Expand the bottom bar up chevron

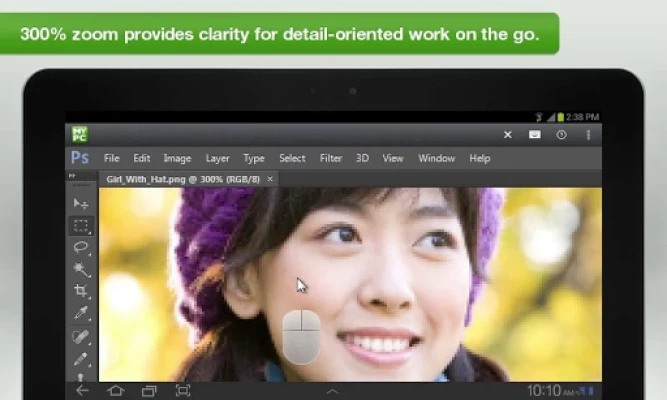coord(333,390)
